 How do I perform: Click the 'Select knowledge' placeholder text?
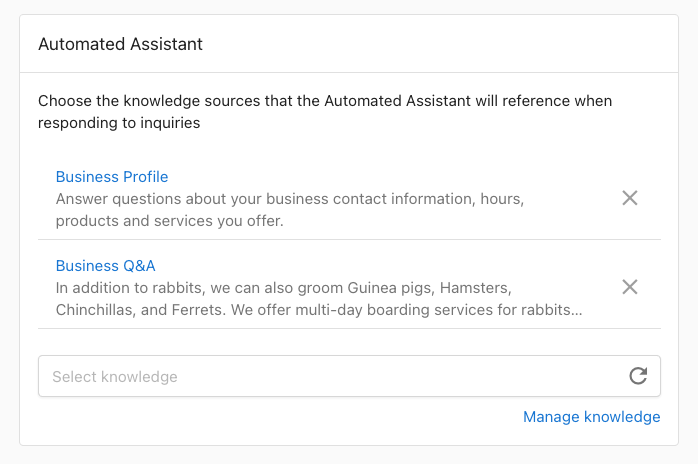click(115, 377)
